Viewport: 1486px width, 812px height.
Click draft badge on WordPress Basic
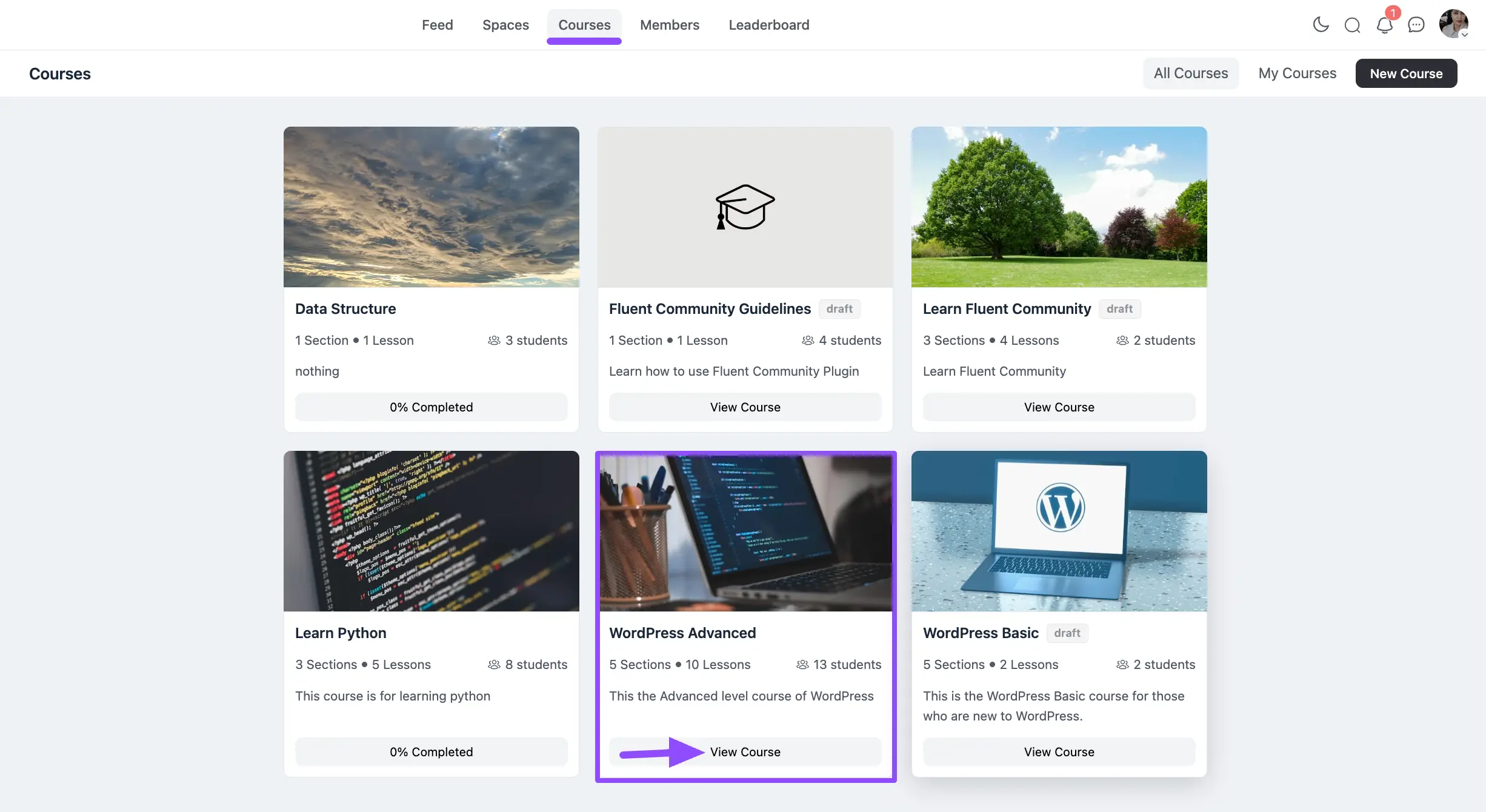tap(1067, 633)
